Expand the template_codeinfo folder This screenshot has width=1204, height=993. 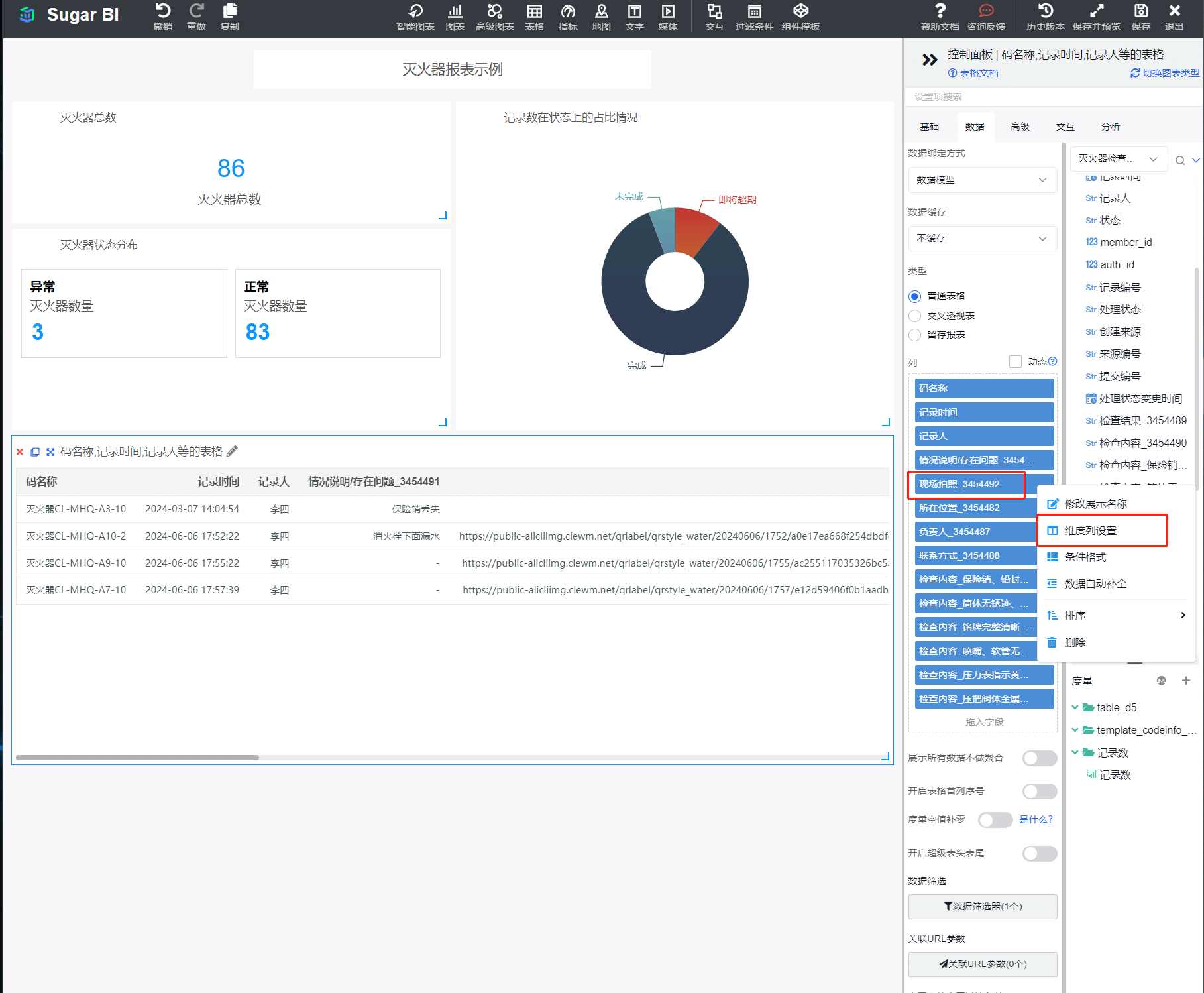click(x=1075, y=730)
